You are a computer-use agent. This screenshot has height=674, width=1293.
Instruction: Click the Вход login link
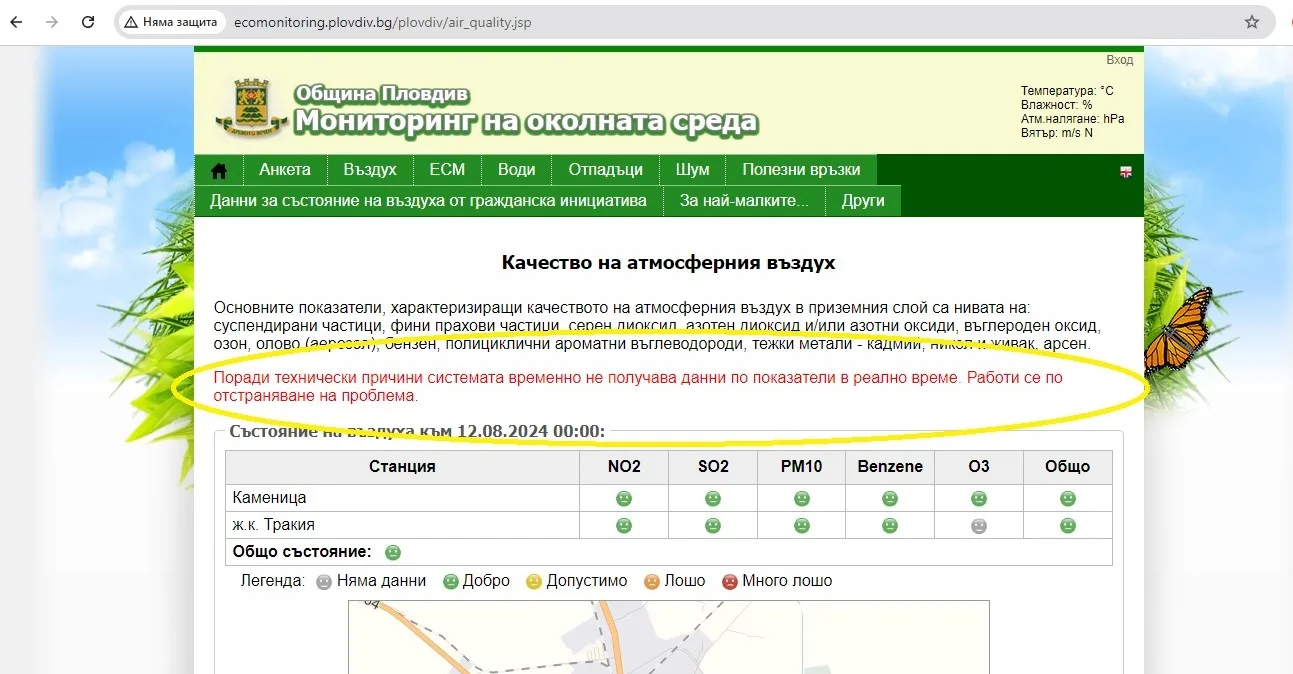pos(1120,60)
